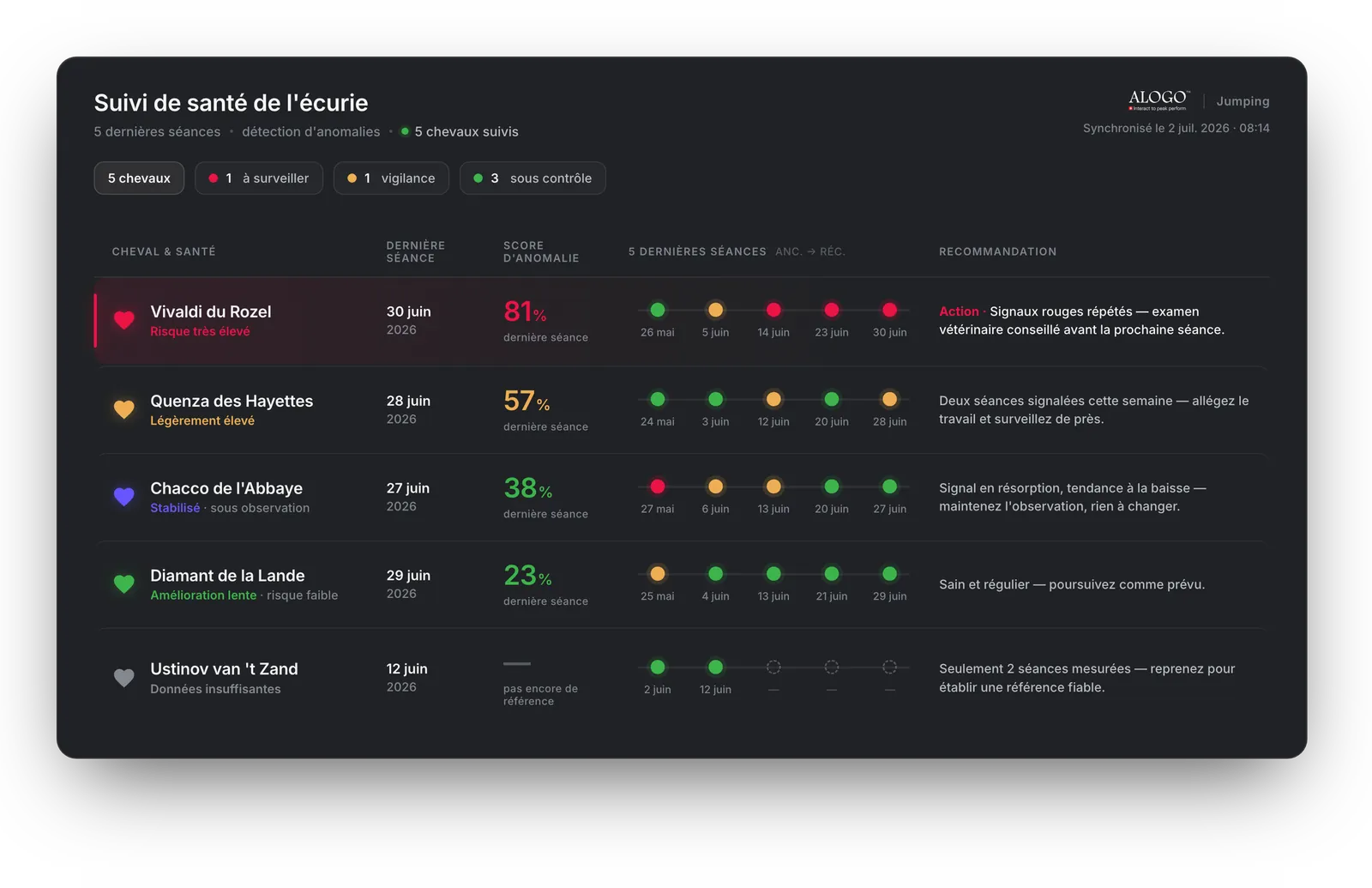
Task: Select Diamant's orange 25 mai session dot
Action: 658,574
